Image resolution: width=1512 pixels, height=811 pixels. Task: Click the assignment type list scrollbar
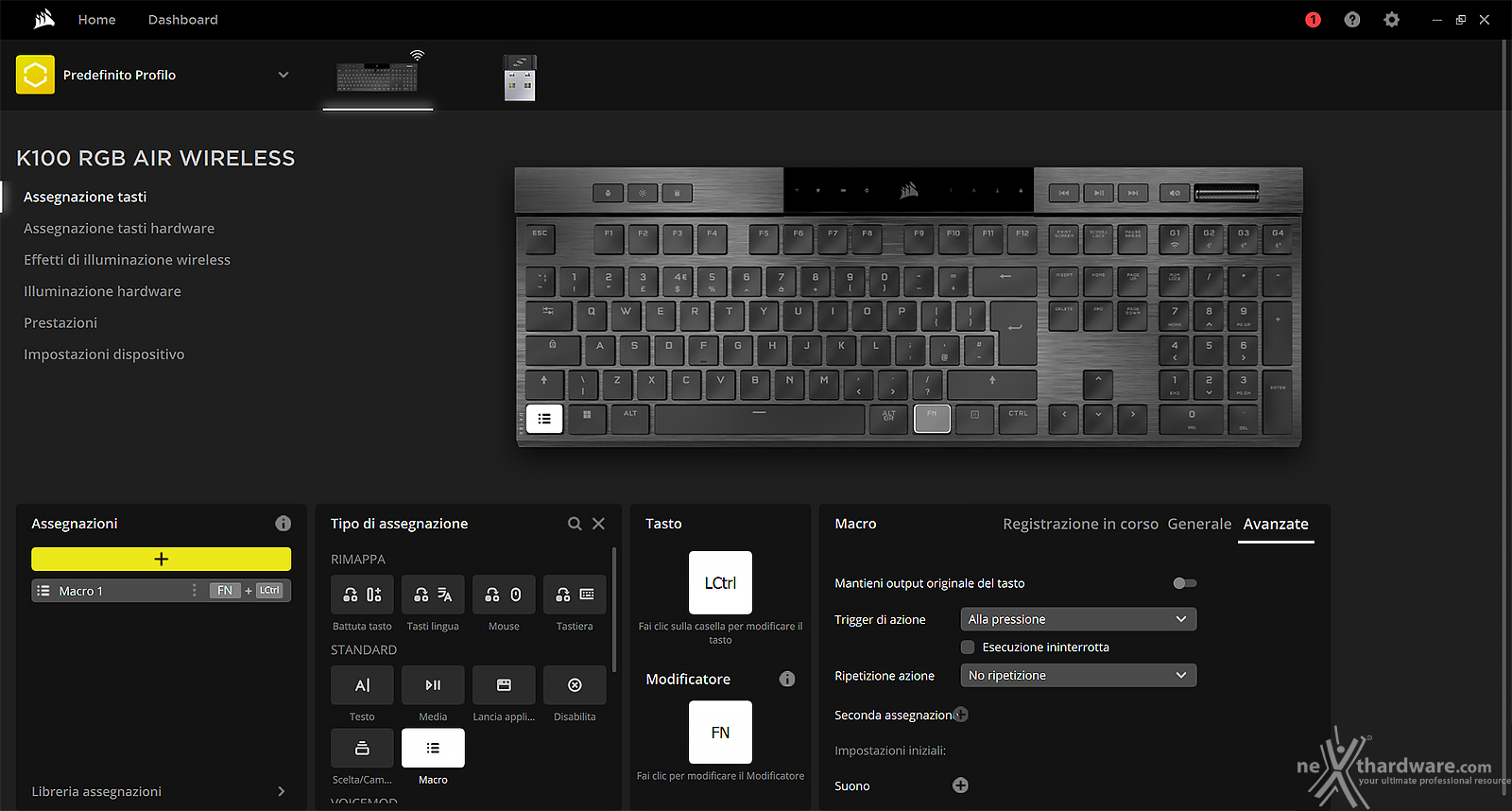click(x=615, y=610)
